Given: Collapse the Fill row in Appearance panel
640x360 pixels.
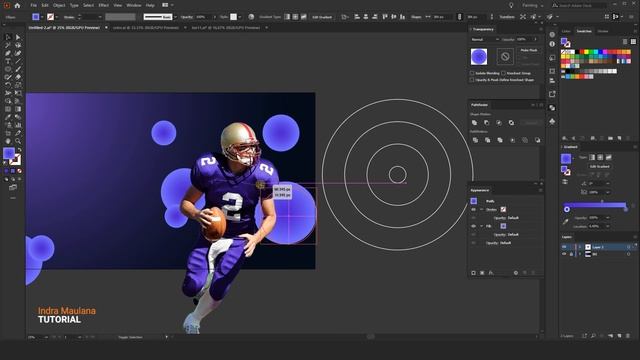Looking at the screenshot, I should pos(482,226).
